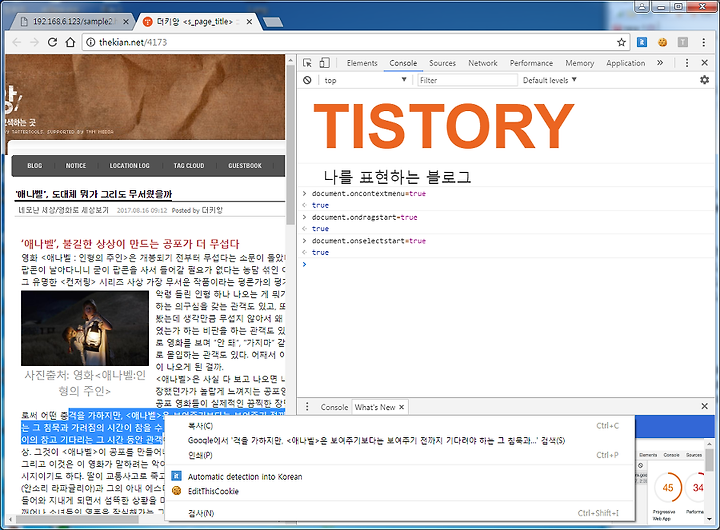The width and height of the screenshot is (720, 530).
Task: Choose 인쇄(P) from context menu
Action: 399,455
